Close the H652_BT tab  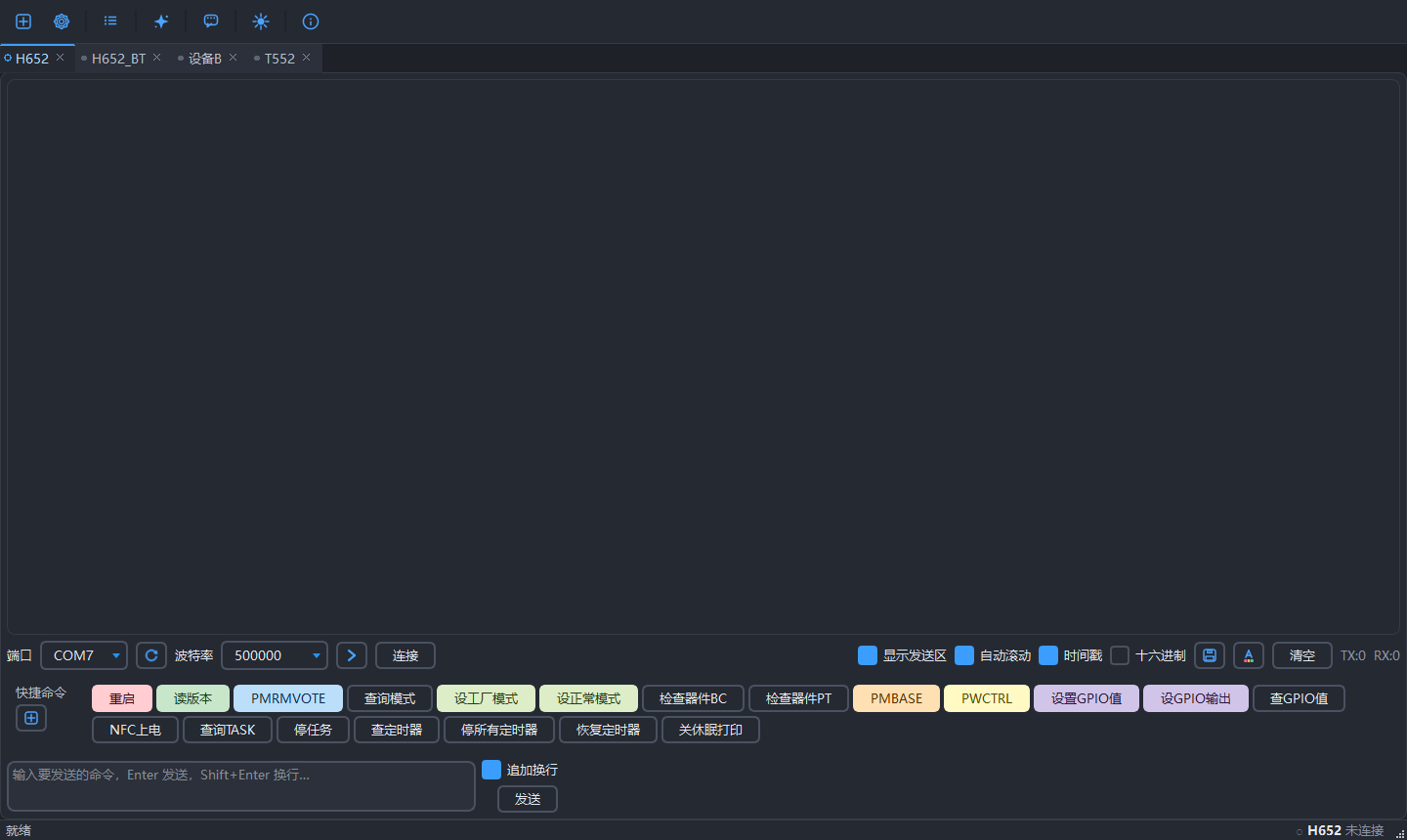point(156,58)
